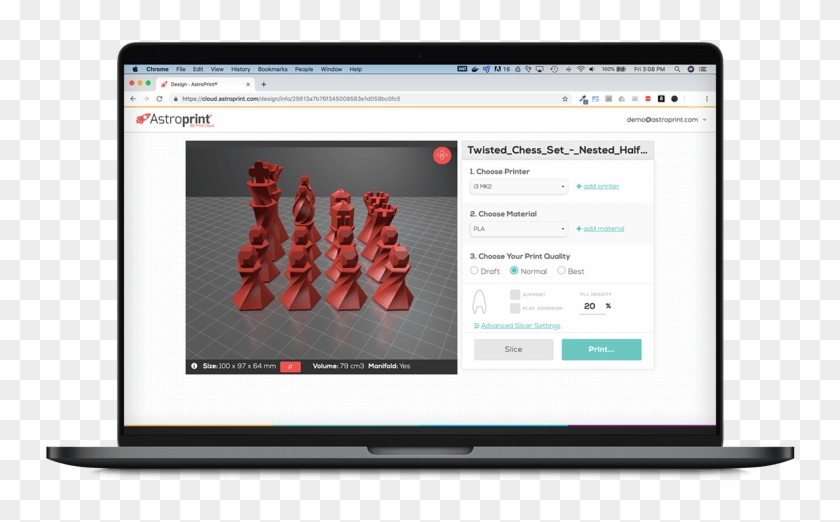Click the fill density percentage field
Screen dimensions: 840x522
pos(591,306)
